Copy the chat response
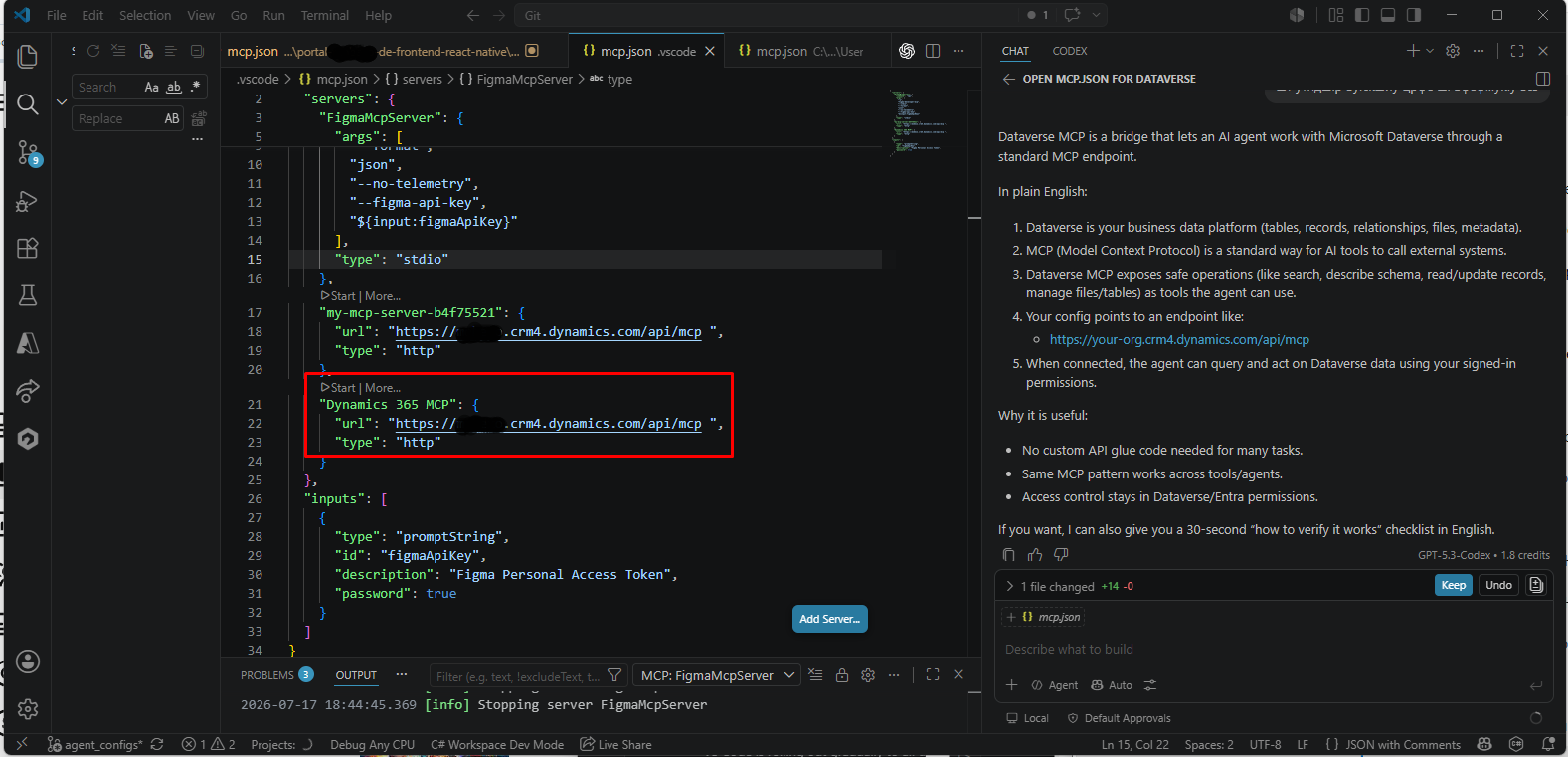Screen dimensions: 1568x757 click(x=1009, y=555)
